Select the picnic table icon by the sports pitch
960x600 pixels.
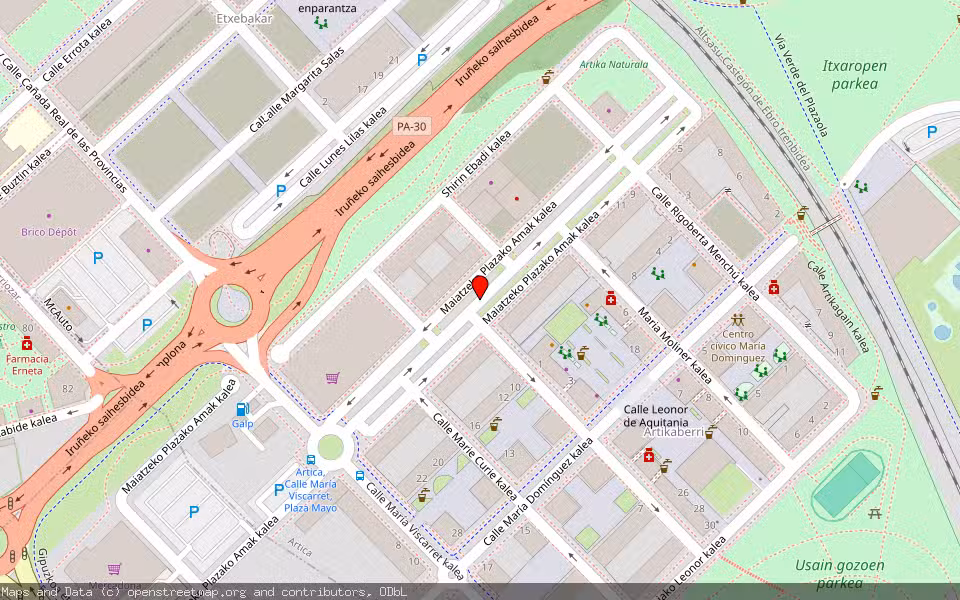click(x=875, y=513)
